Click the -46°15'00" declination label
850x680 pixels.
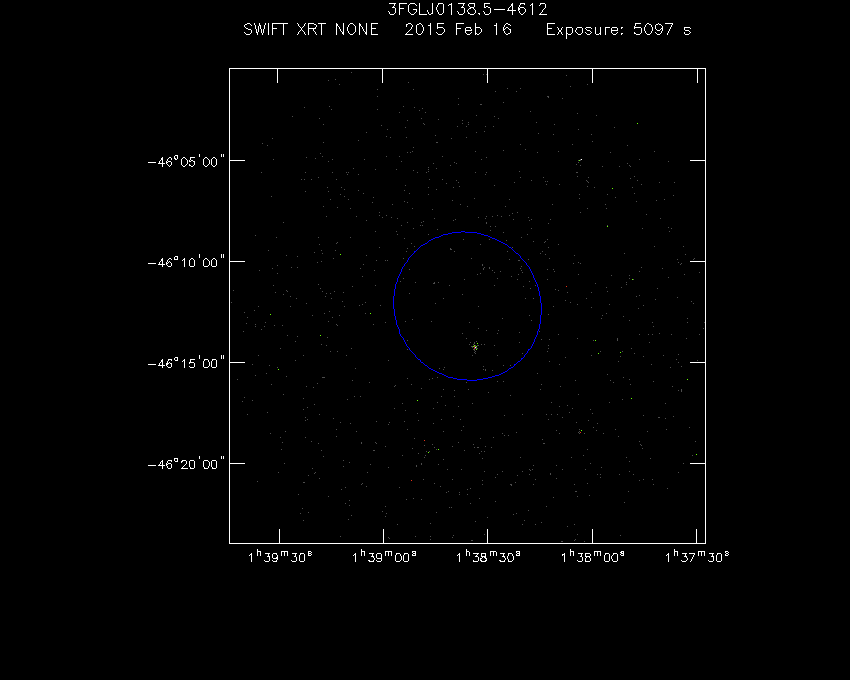point(186,363)
